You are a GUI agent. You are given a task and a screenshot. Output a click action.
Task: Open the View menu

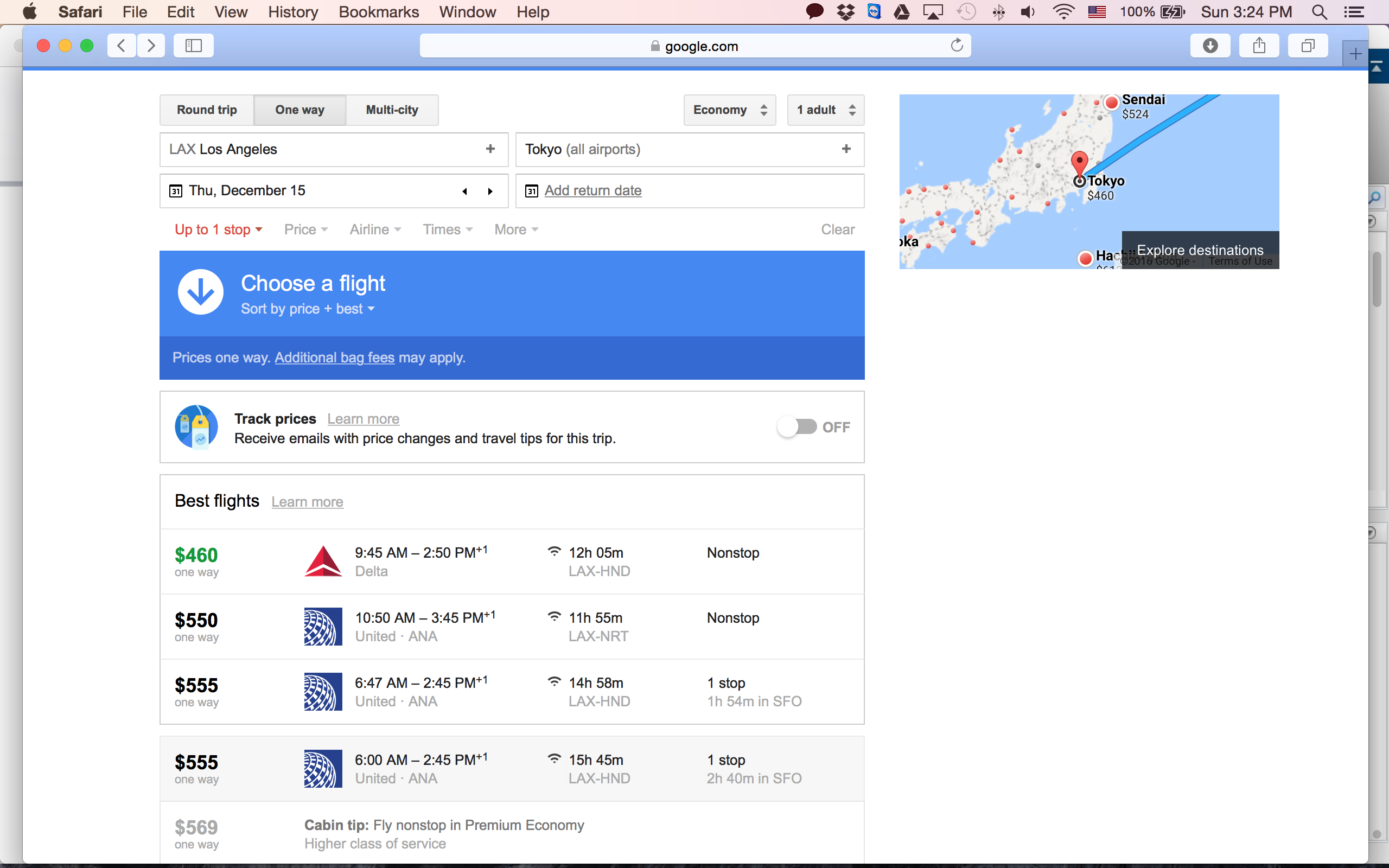231,12
